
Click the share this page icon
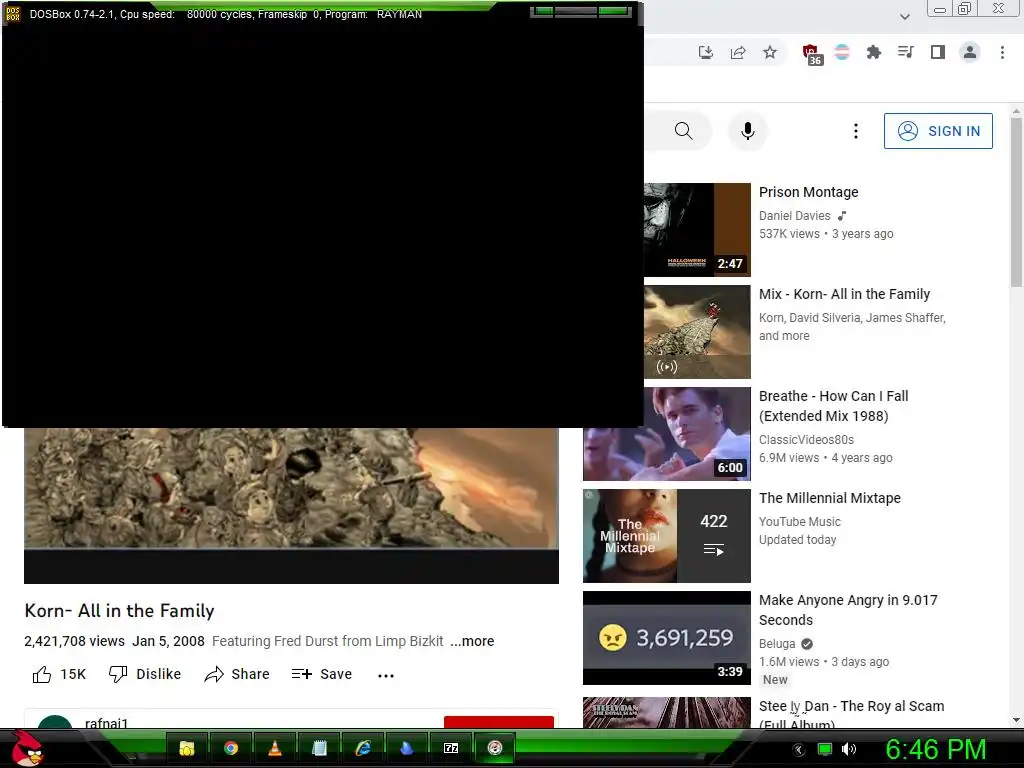pyautogui.click(x=738, y=52)
